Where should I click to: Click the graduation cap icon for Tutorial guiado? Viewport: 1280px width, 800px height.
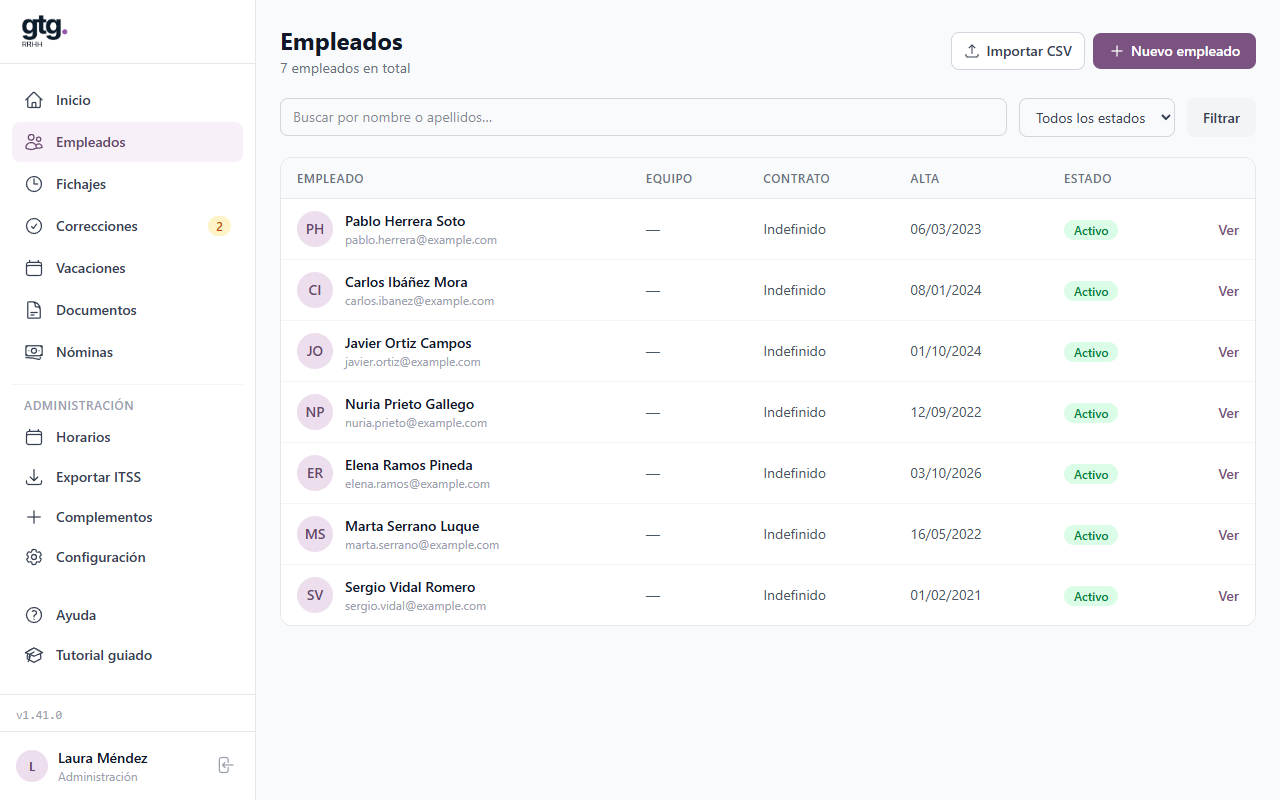(34, 655)
